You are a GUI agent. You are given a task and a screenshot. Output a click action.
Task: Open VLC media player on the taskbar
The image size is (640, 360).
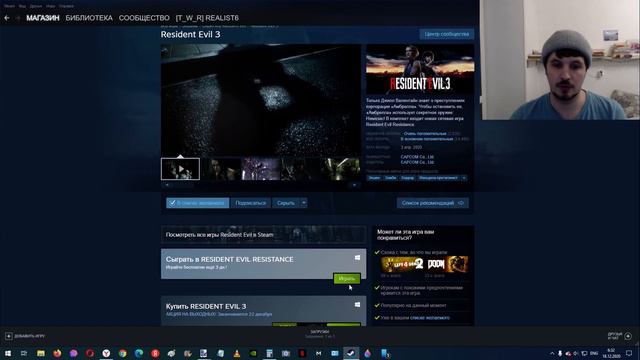[x=237, y=353]
